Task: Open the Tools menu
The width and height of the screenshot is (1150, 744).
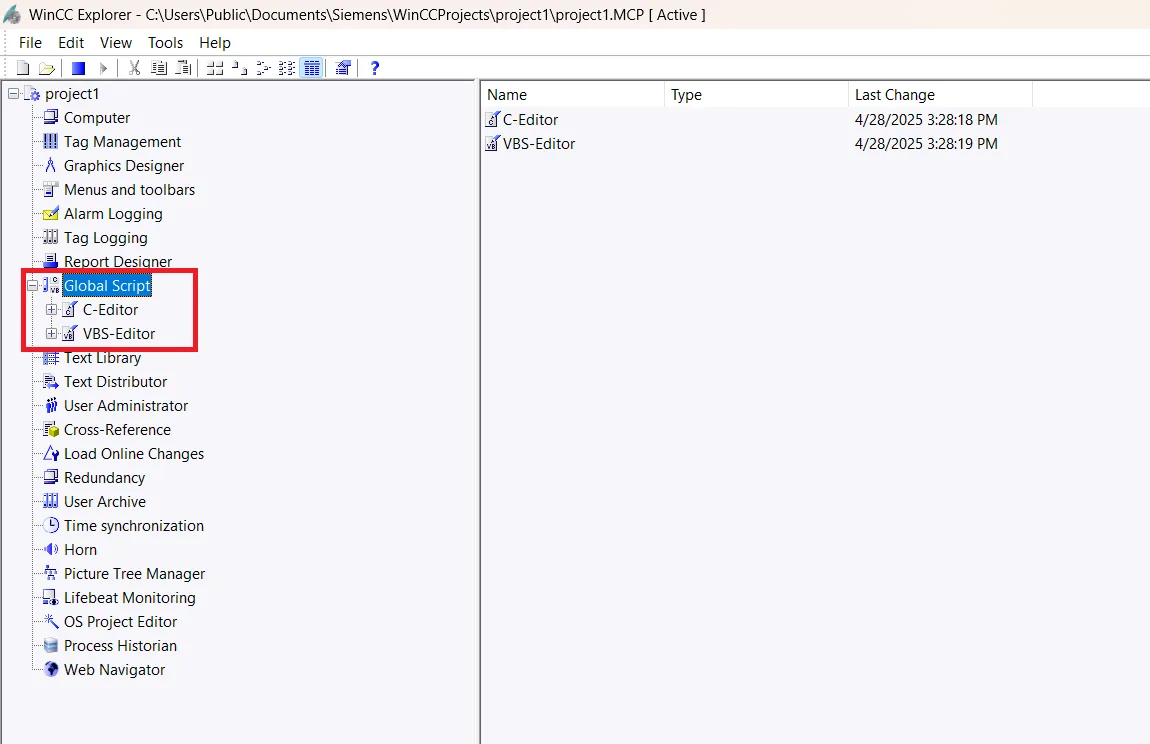Action: 166,43
